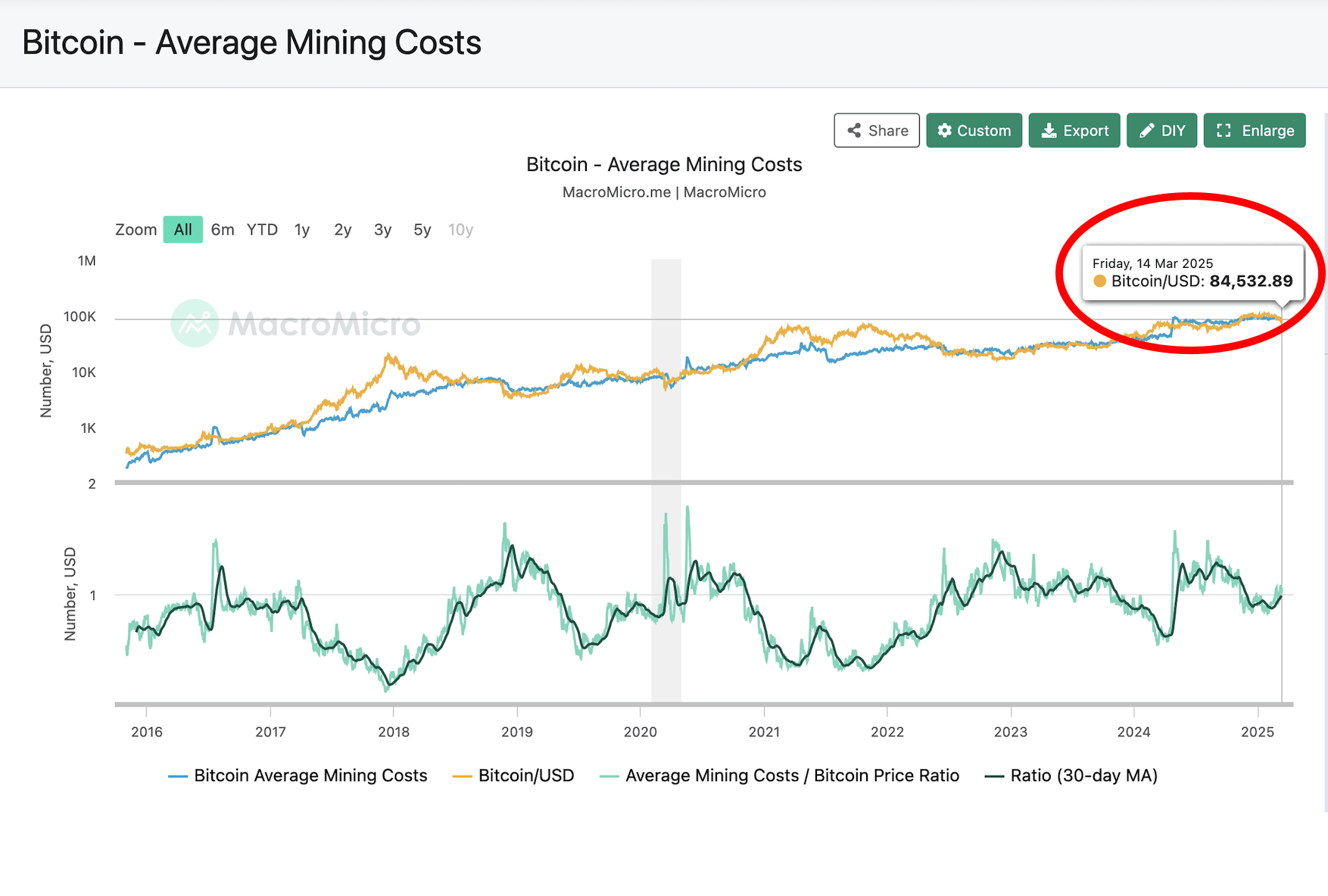Screen dimensions: 1328x896
Task: Click the 2022 x-axis label
Action: point(887,732)
